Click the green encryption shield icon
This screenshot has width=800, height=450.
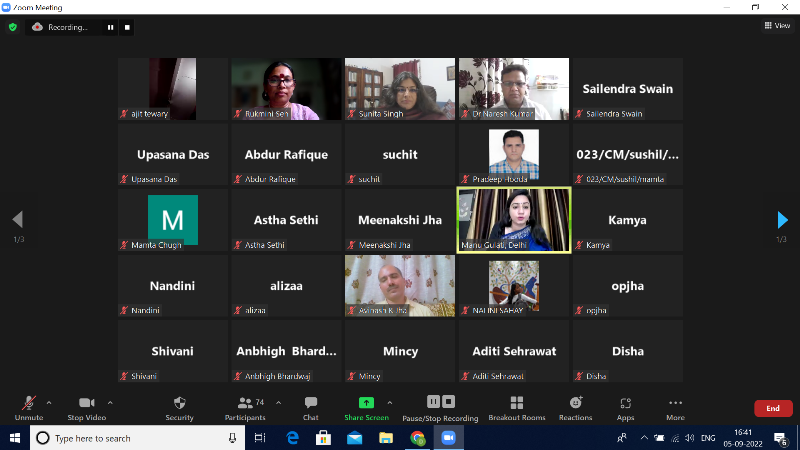coord(13,27)
